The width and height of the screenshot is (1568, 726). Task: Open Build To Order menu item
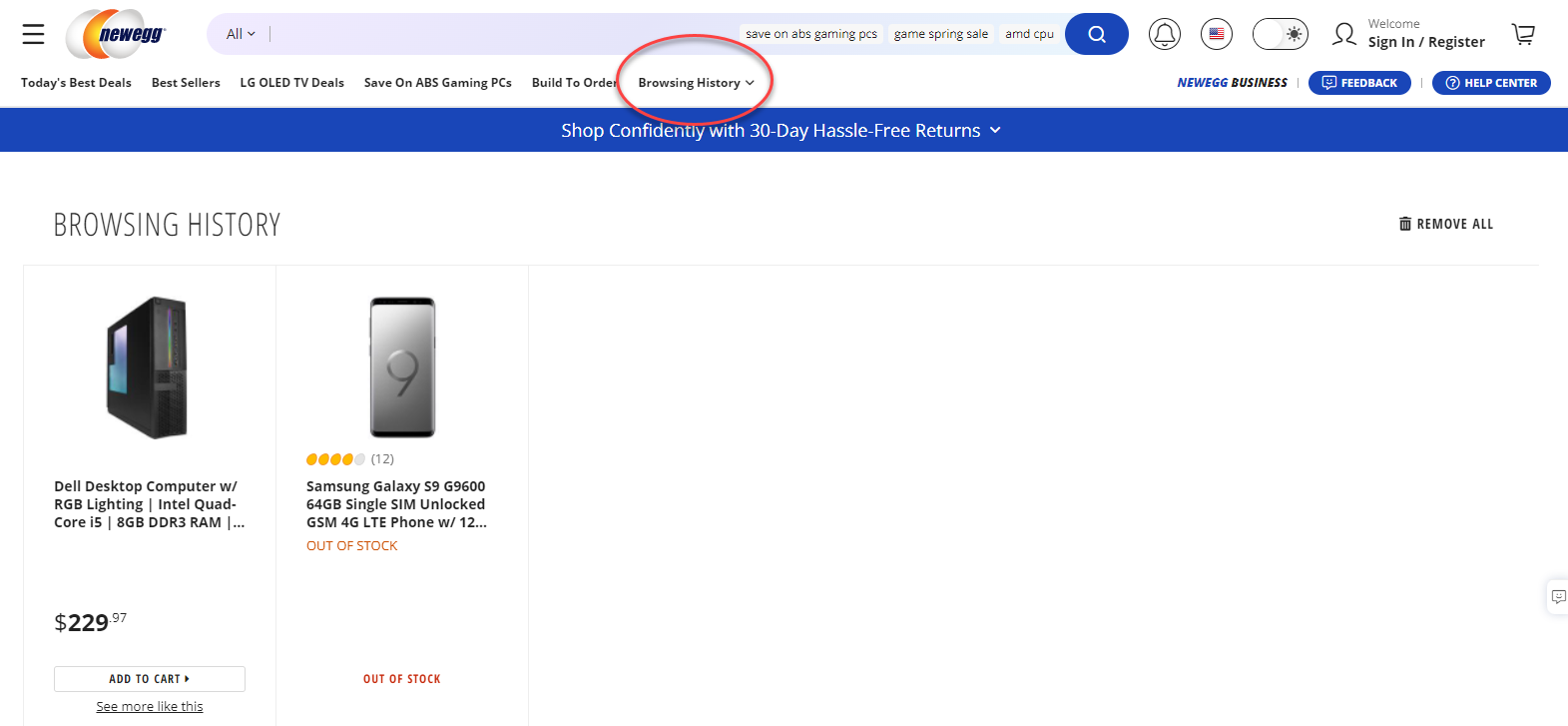[x=575, y=83]
